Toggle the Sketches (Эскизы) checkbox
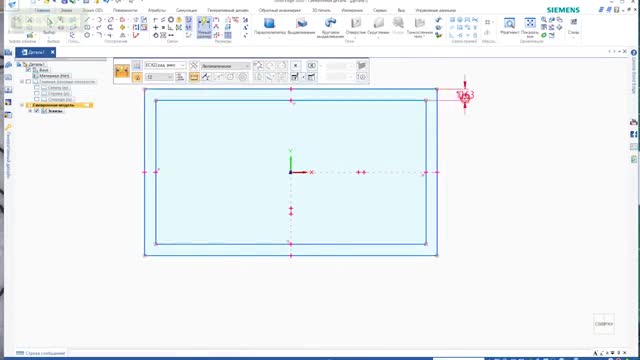The image size is (640, 360). pyautogui.click(x=37, y=111)
